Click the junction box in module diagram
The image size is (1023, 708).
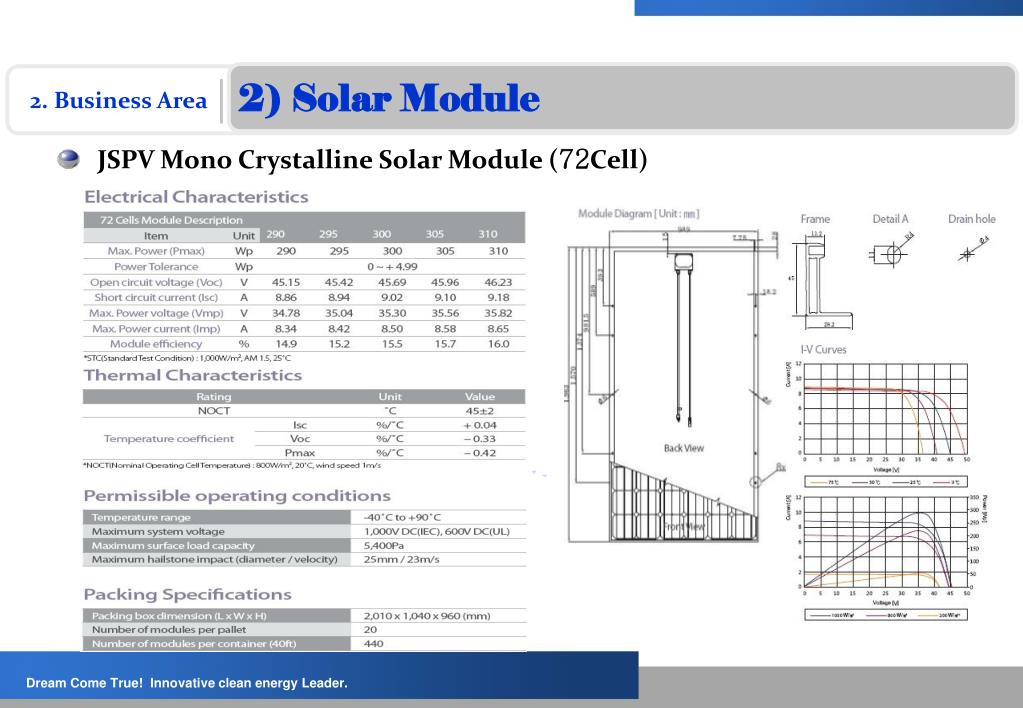(684, 262)
